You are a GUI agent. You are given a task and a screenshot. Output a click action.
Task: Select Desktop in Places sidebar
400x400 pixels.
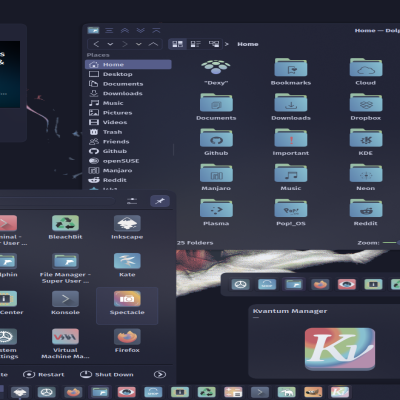(128, 74)
